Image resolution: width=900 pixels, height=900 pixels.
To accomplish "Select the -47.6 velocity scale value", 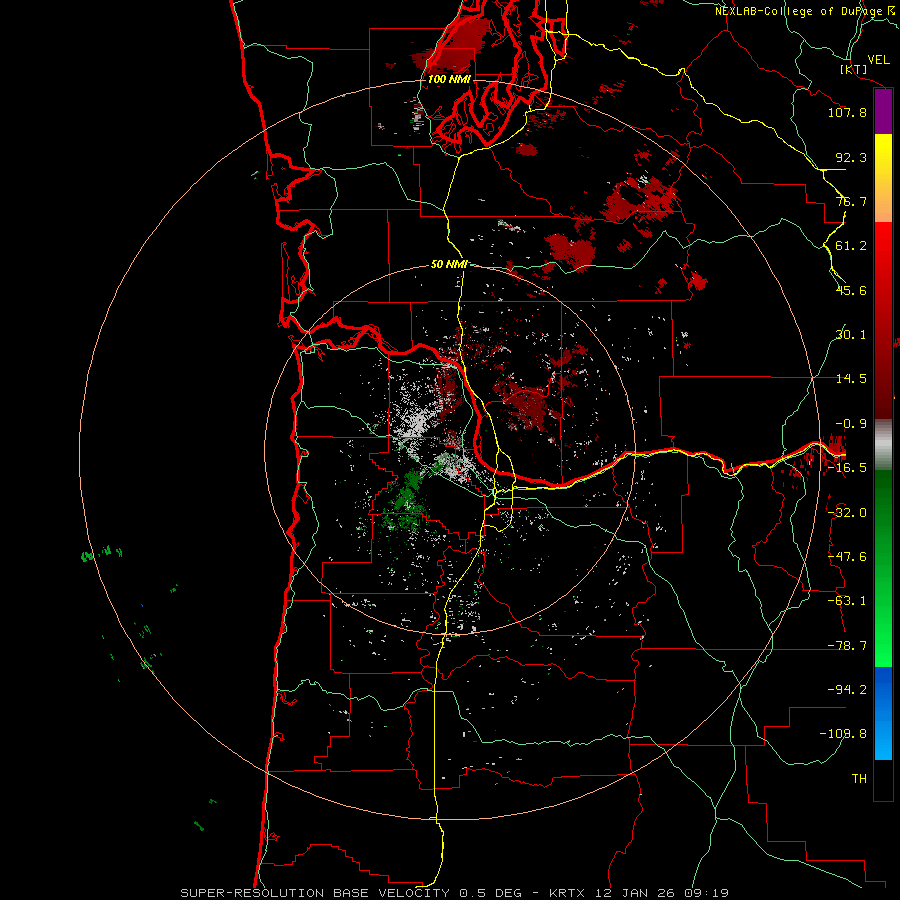I will pyautogui.click(x=847, y=557).
